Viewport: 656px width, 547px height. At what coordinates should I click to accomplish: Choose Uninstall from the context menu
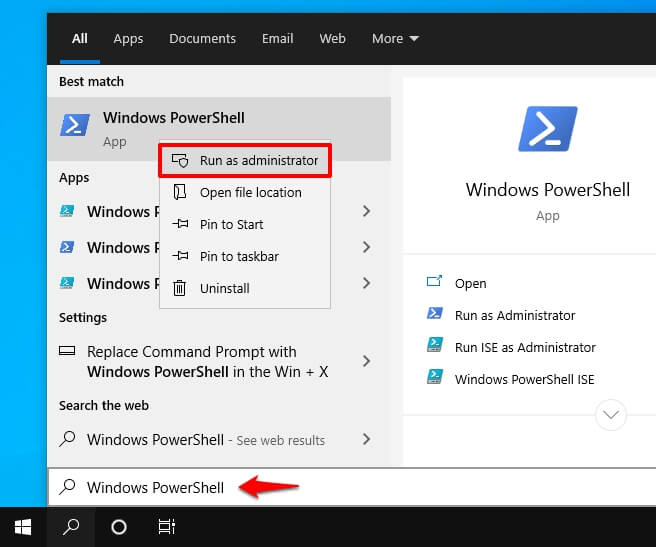(245, 288)
